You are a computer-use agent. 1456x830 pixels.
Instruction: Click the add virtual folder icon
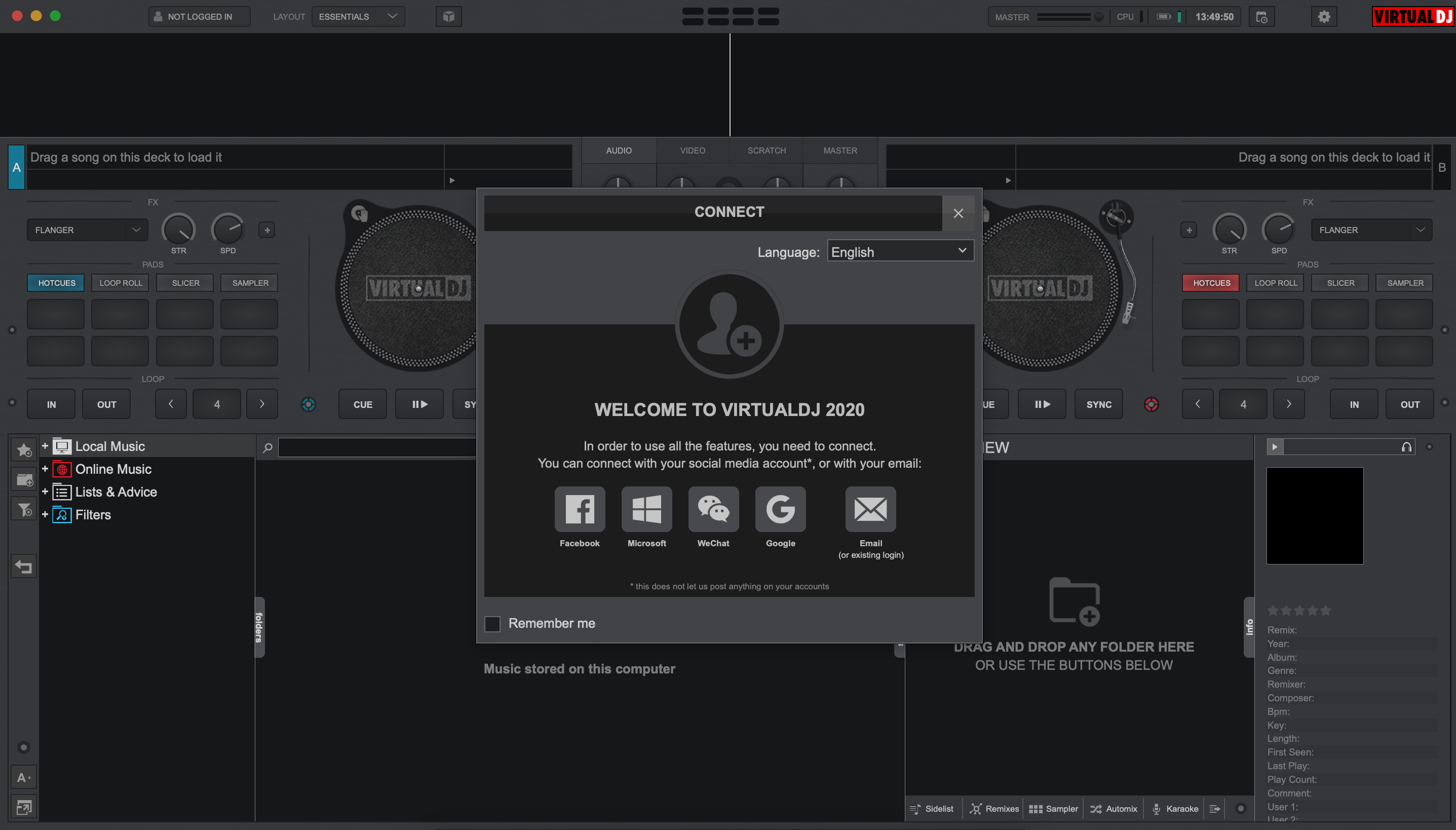pos(24,479)
